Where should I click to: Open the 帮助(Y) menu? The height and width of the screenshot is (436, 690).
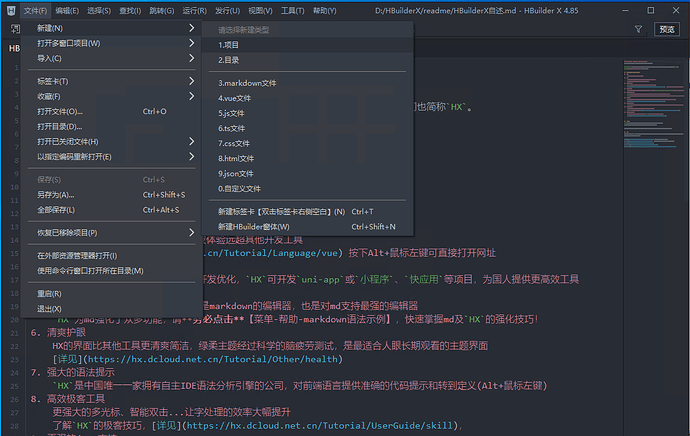pyautogui.click(x=325, y=10)
